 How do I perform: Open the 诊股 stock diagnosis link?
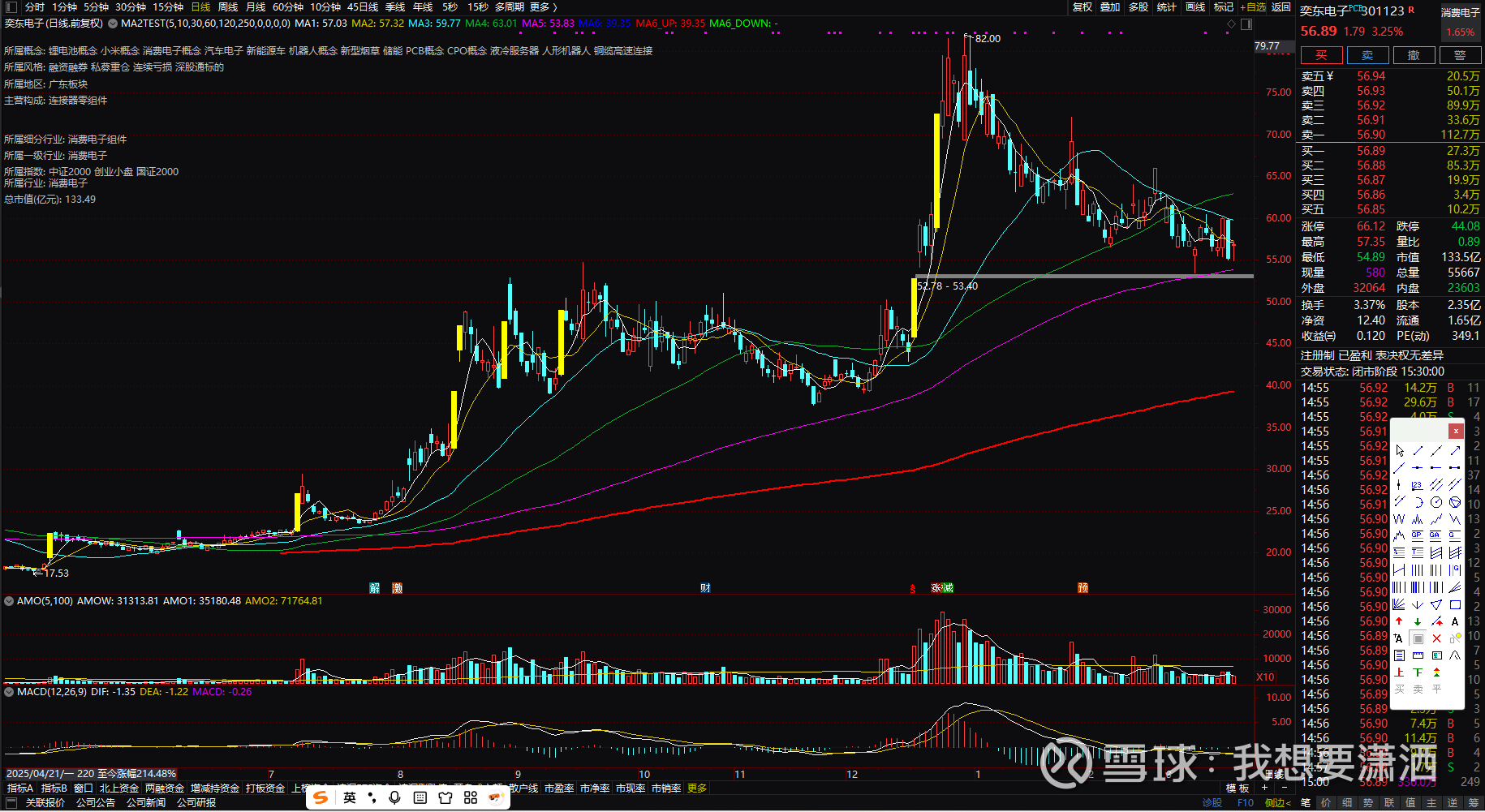[1212, 803]
